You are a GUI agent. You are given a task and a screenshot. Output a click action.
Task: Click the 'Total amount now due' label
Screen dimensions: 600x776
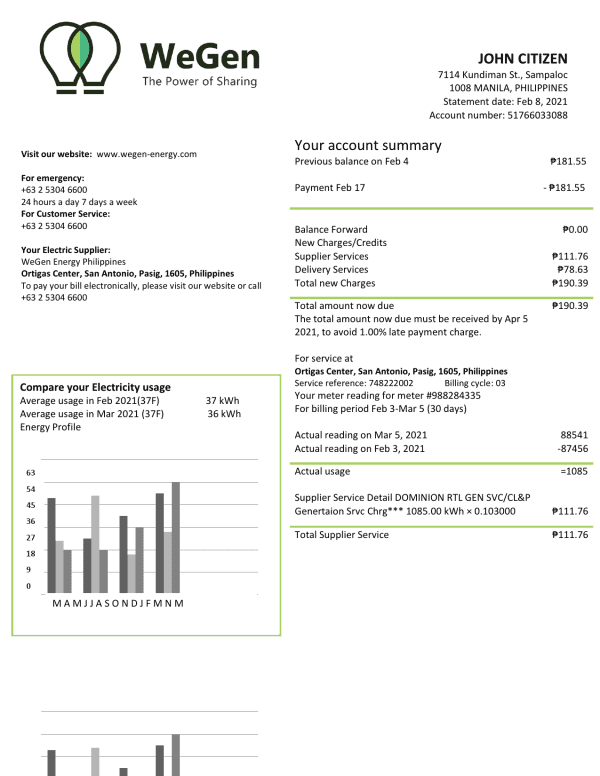(x=344, y=306)
